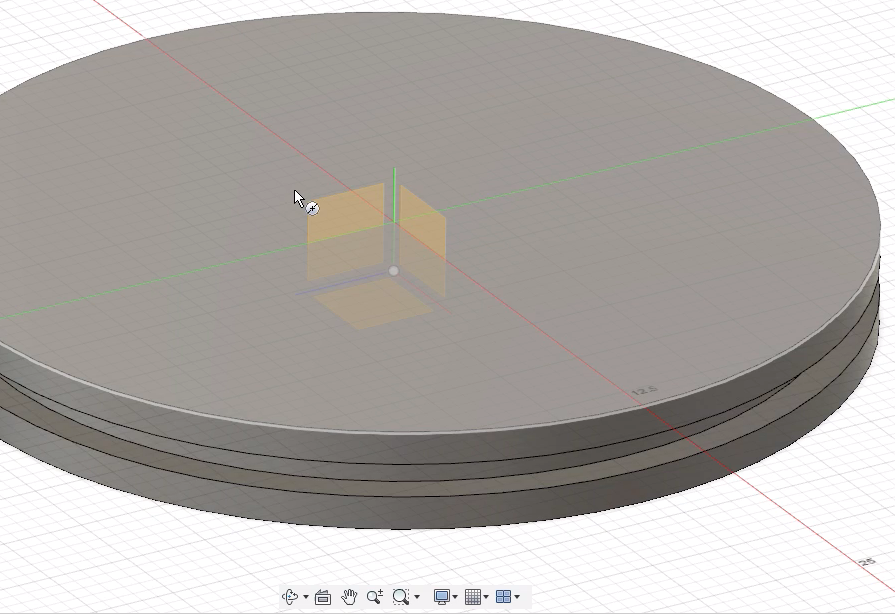Activate the Orbit navigation tool
Screen dimensions: 895x614
[290, 597]
